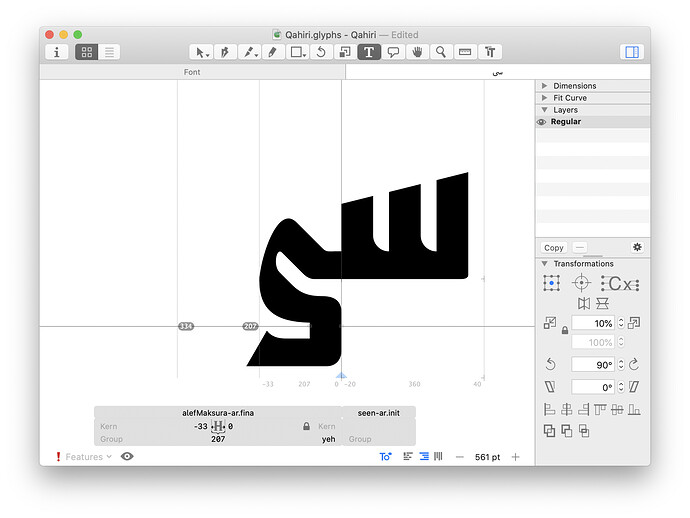This screenshot has height=518, width=690.
Task: Switch to list view of glyphs
Action: click(109, 52)
